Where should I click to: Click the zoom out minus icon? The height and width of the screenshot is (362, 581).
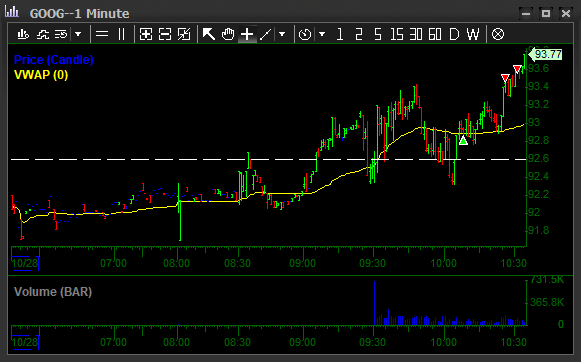(165, 34)
